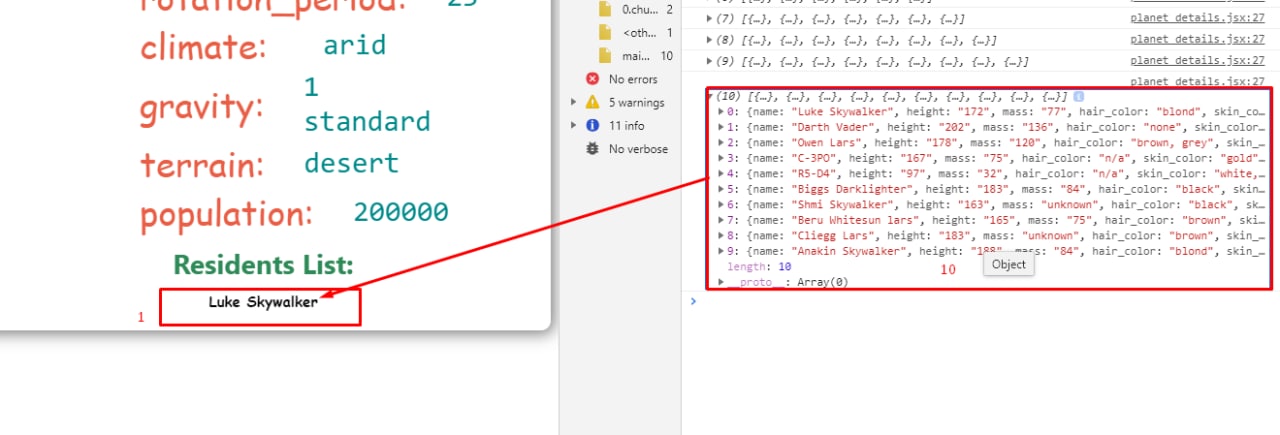Expand object 9 Anakin Skywalker
Screen dimensions: 1280x435
pos(723,251)
